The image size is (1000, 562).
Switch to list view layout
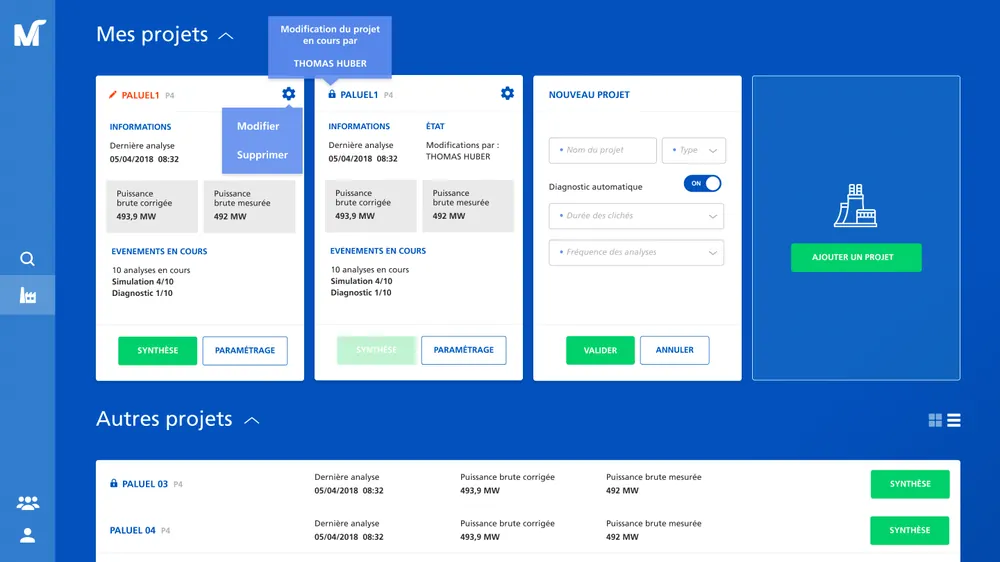[953, 420]
